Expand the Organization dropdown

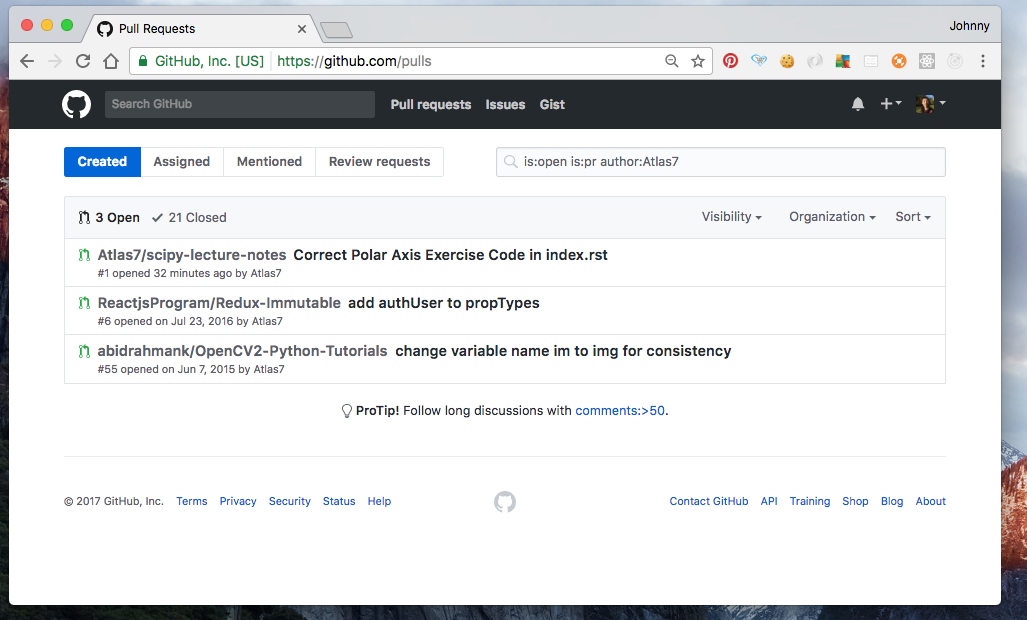832,217
